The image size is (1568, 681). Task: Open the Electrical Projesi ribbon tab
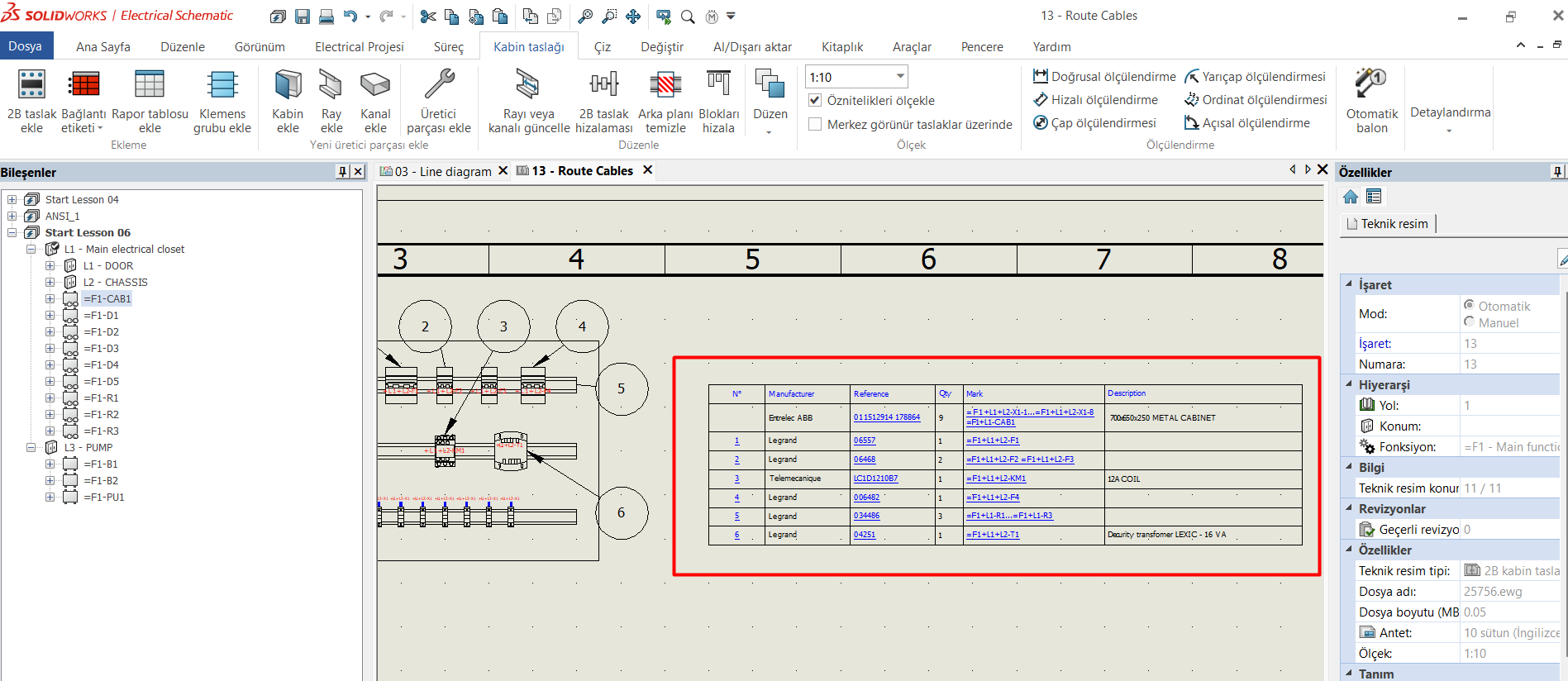tap(359, 47)
